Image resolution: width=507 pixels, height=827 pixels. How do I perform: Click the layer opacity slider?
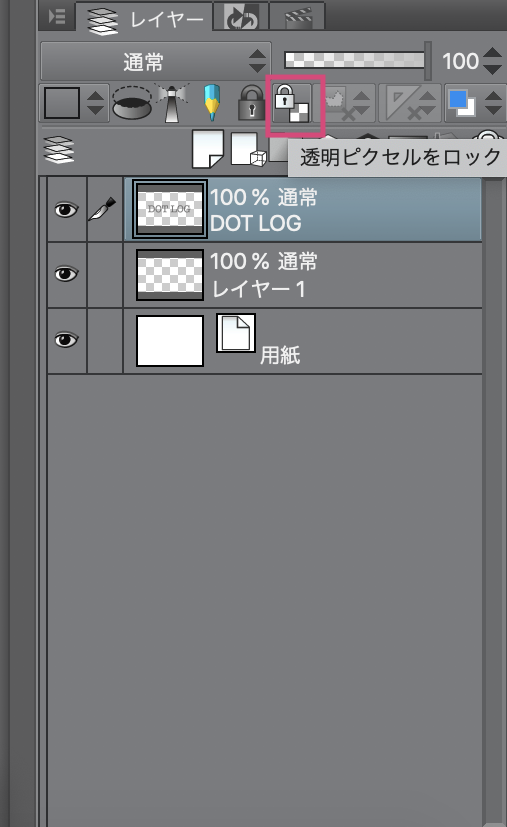(x=355, y=60)
